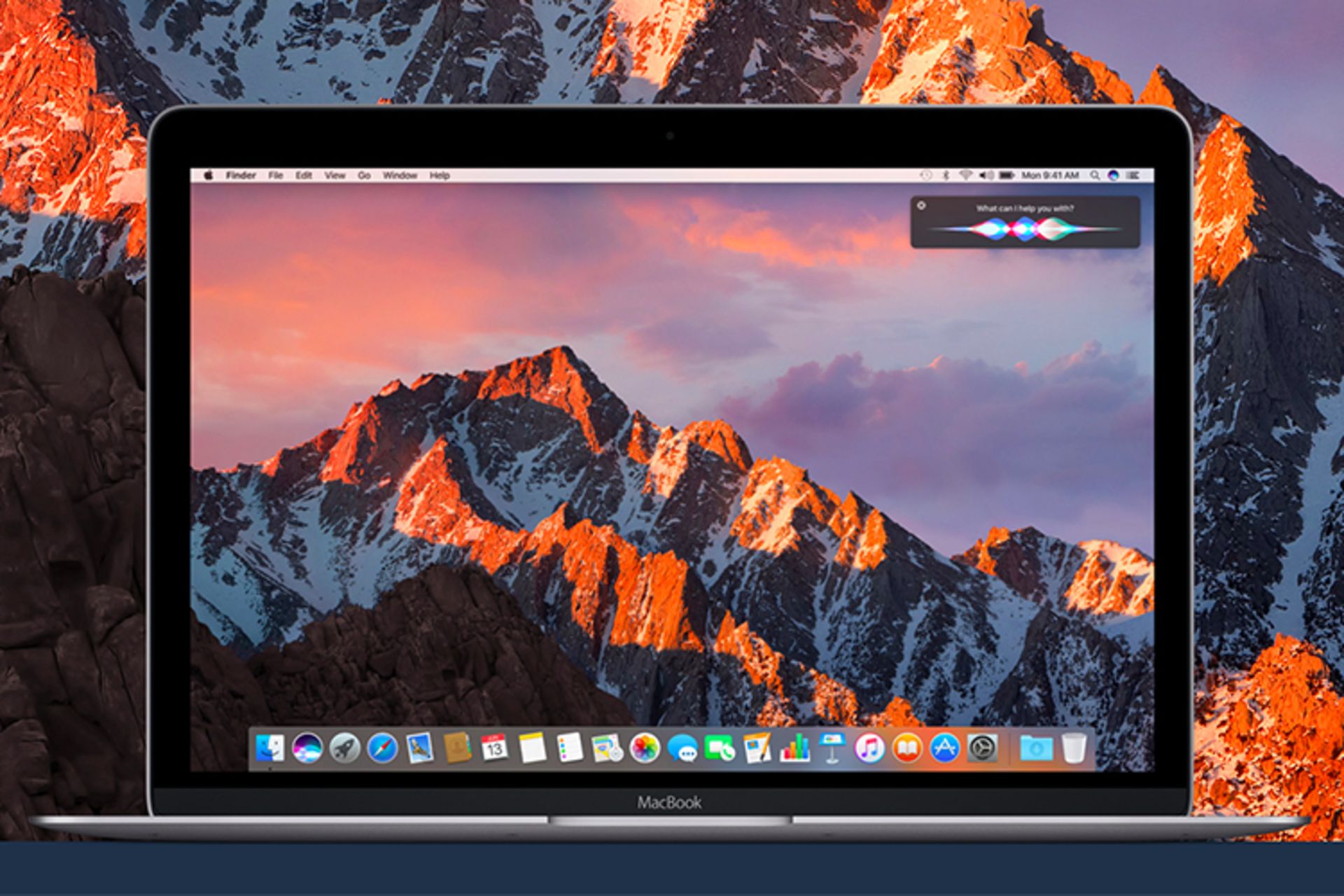Open Numbers bar chart icon in Dock
The image size is (1344, 896).
click(x=794, y=748)
